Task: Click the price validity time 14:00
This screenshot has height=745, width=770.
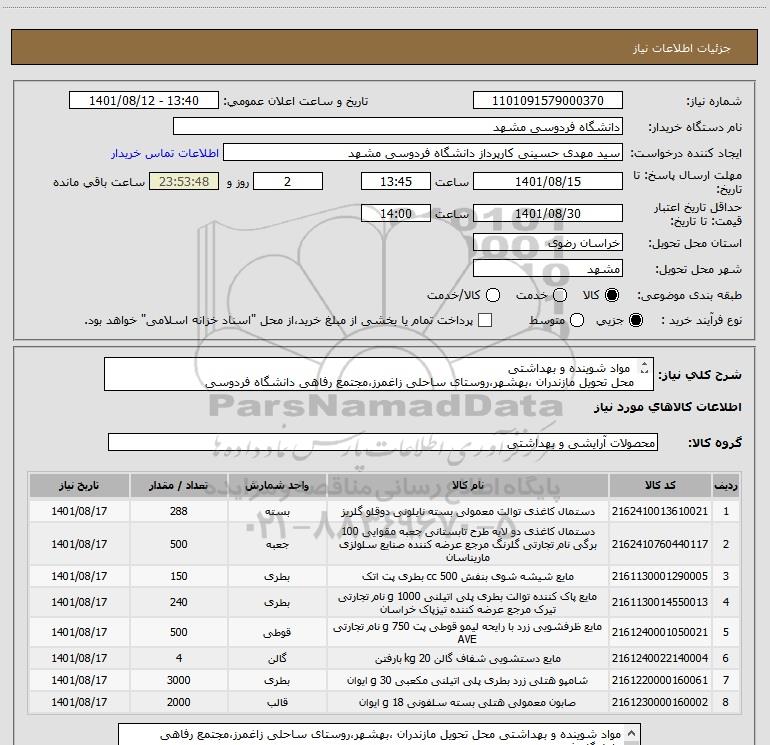Action: click(396, 214)
